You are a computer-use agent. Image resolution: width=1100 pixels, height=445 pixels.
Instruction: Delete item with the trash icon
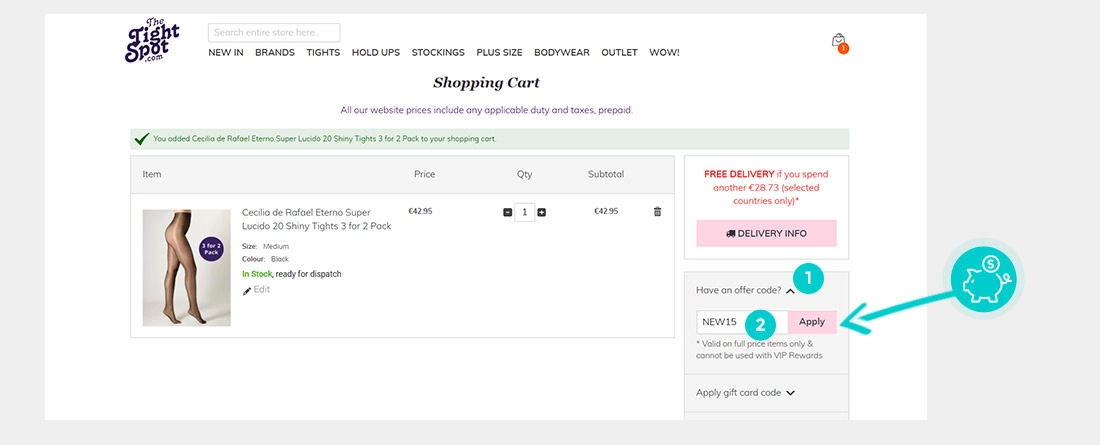pos(657,211)
